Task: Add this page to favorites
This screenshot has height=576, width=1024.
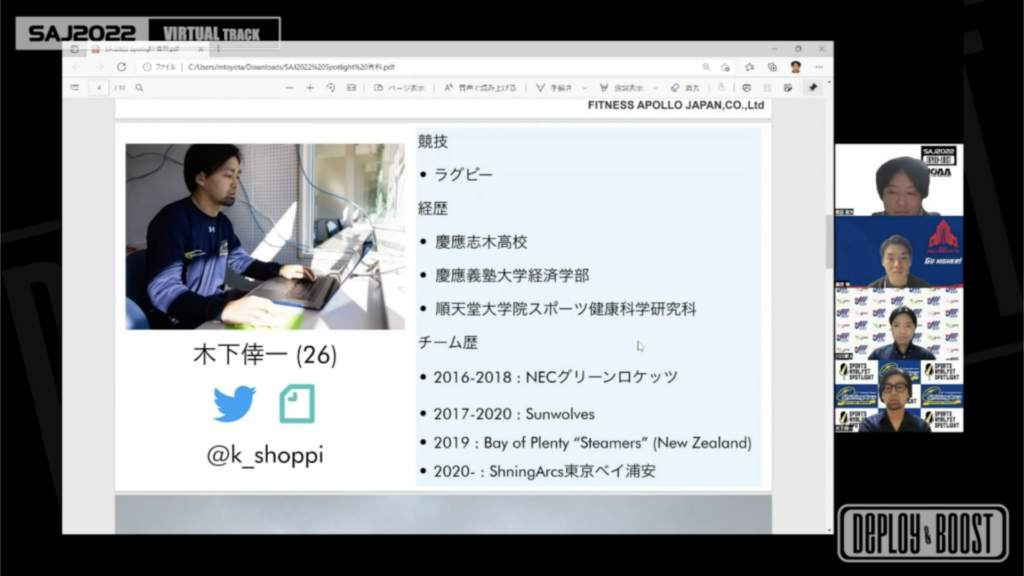Action: (726, 67)
